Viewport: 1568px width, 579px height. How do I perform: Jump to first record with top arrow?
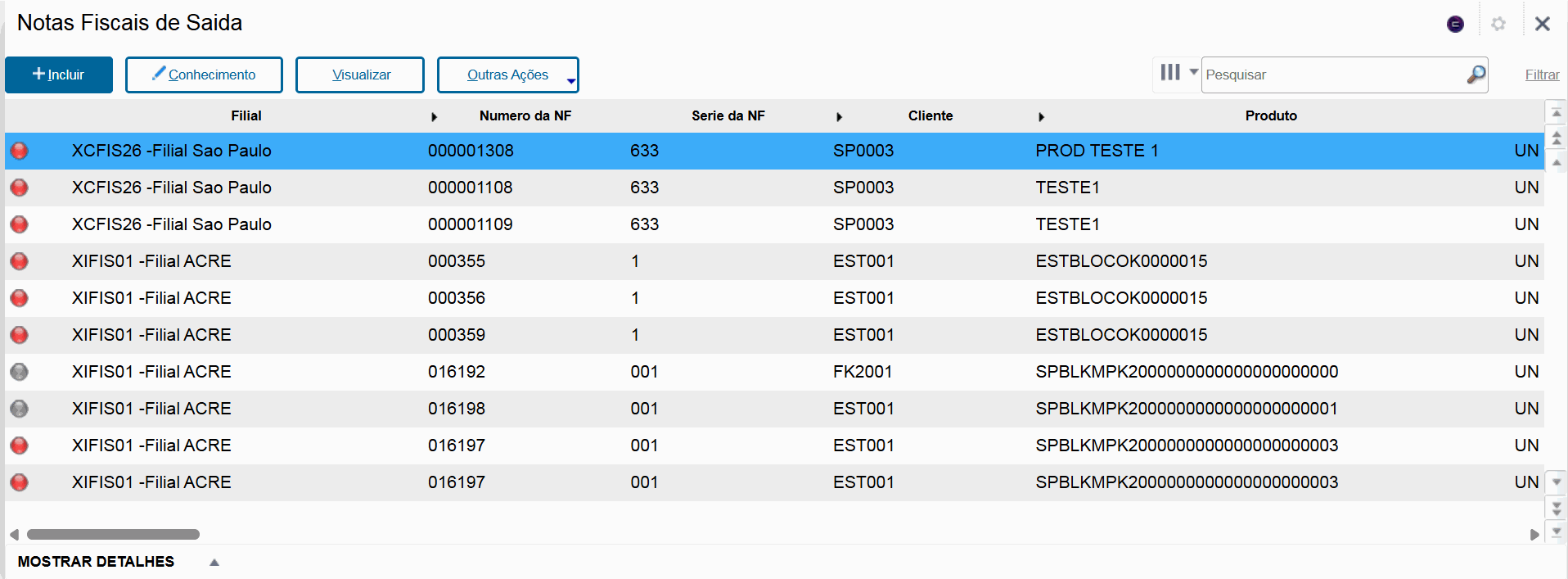1557,112
